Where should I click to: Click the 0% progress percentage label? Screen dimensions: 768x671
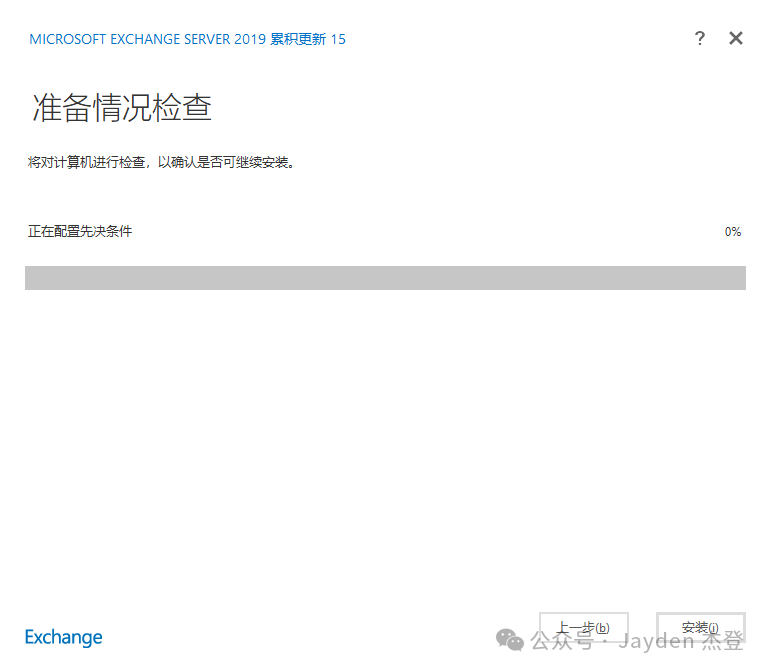click(733, 232)
